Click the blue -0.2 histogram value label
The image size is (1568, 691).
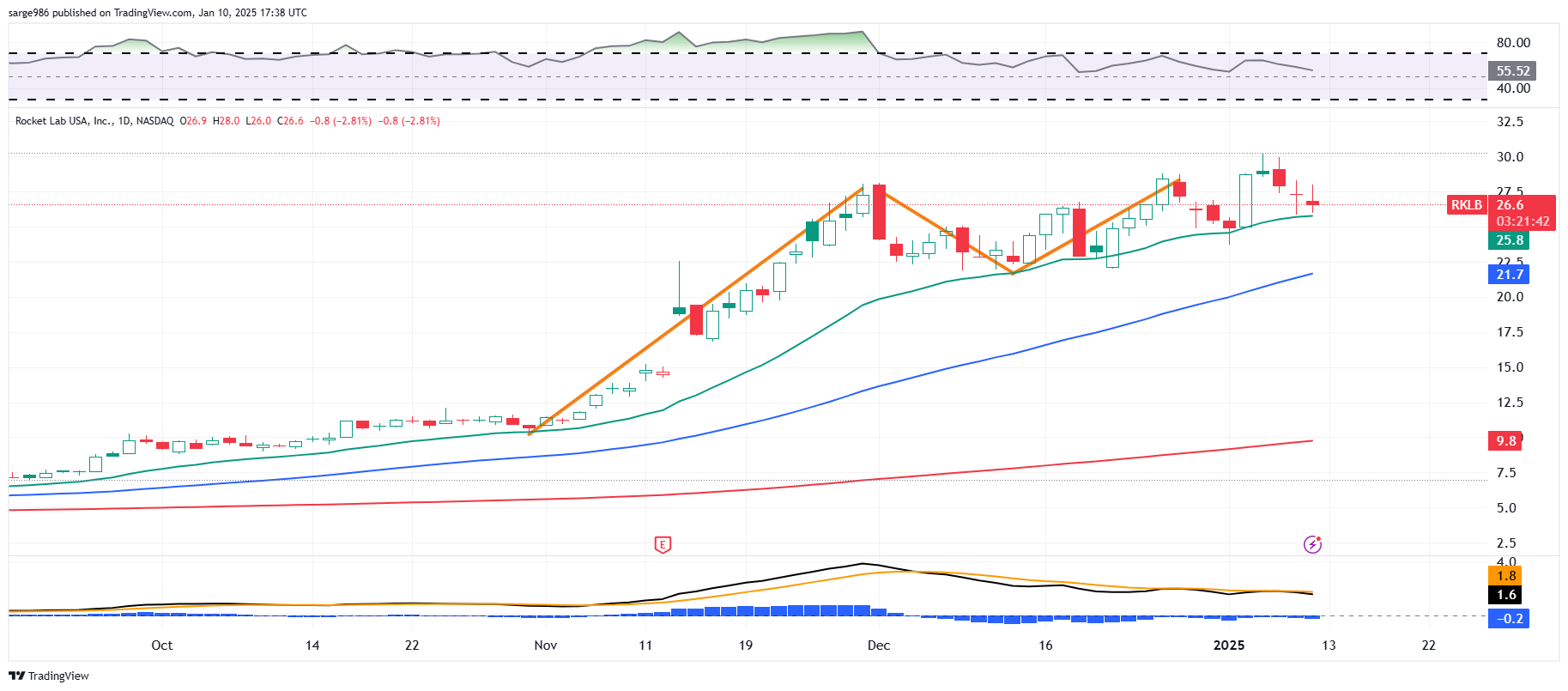click(1509, 619)
